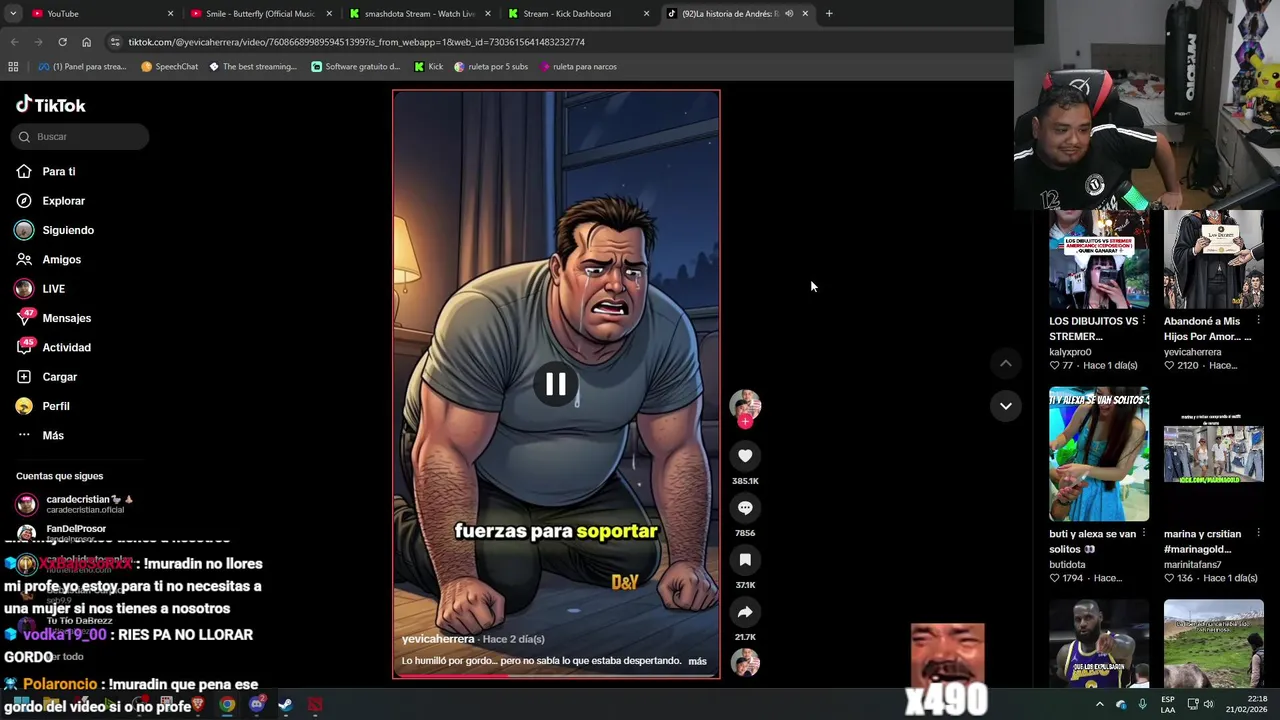Screen dimensions: 1280x720
Task: Like the video with heart icon
Action: coord(745,456)
